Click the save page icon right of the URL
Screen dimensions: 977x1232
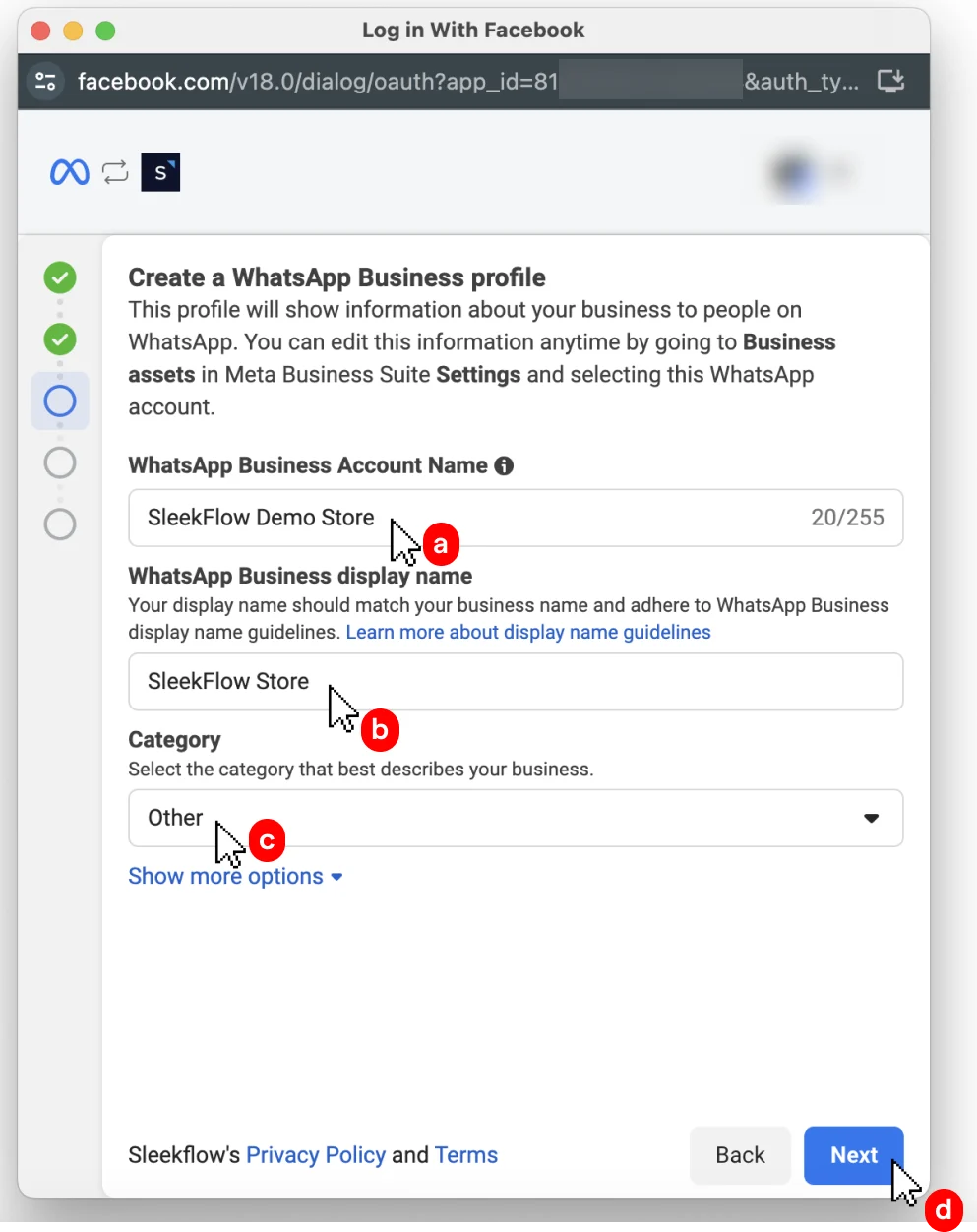point(889,81)
